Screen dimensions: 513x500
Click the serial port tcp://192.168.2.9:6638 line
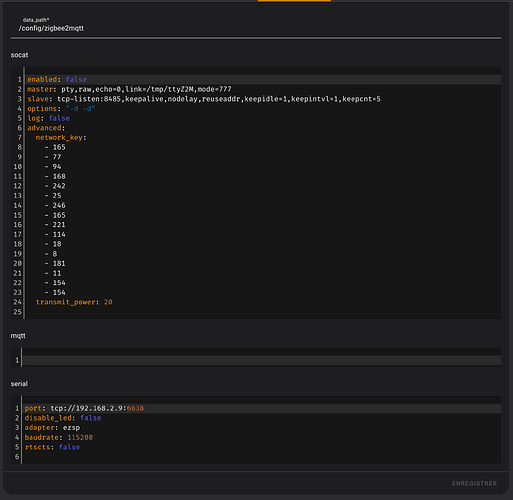pos(84,408)
